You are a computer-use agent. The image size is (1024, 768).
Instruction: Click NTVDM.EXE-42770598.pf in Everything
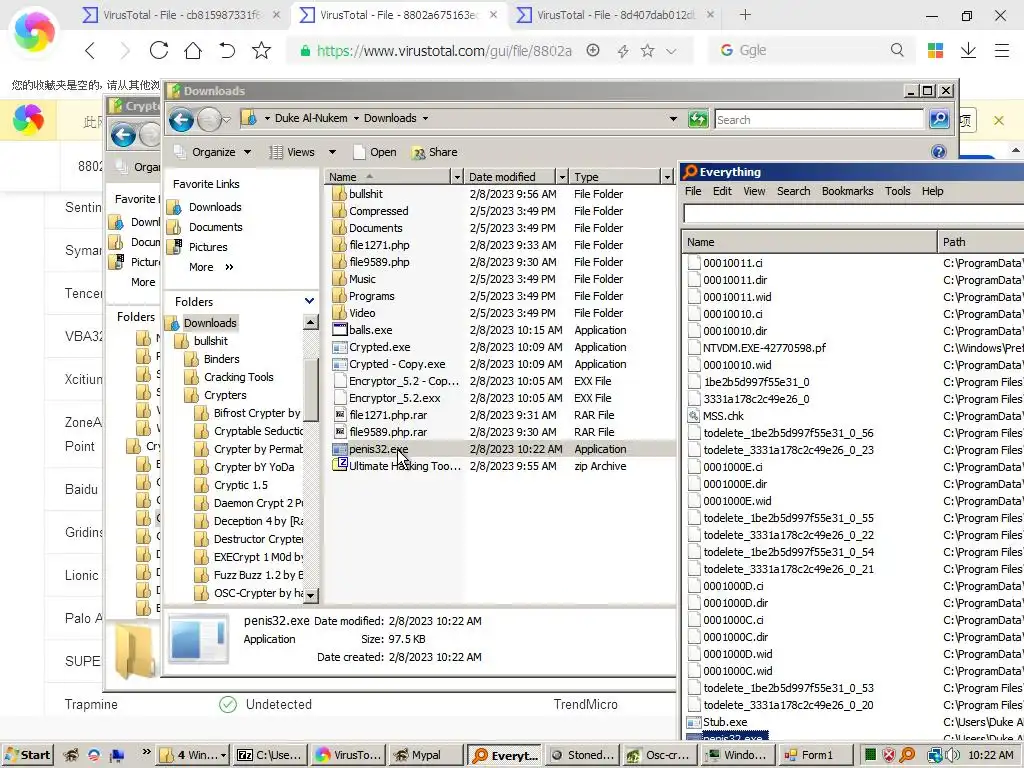point(764,347)
